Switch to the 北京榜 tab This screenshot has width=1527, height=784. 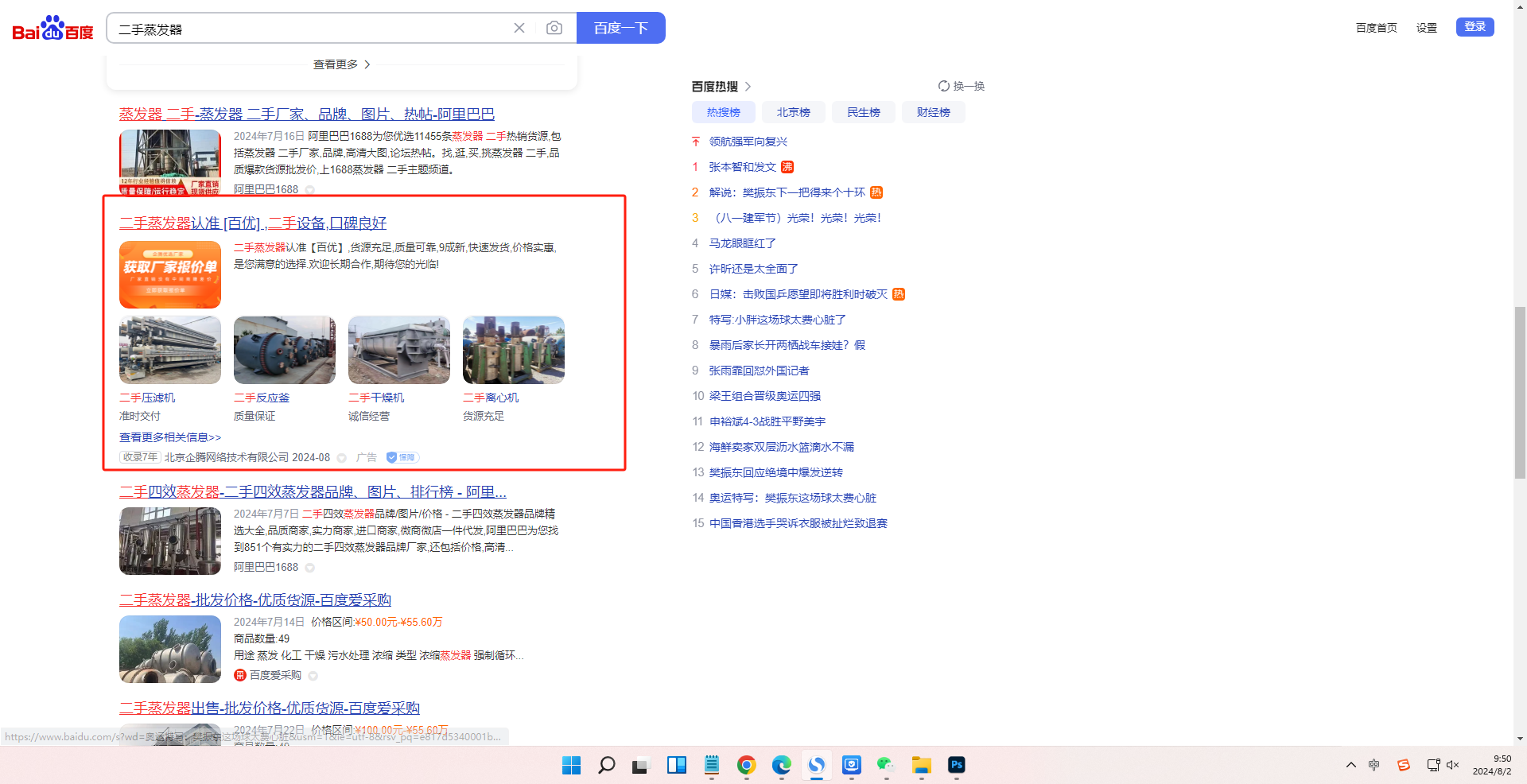[x=793, y=112]
